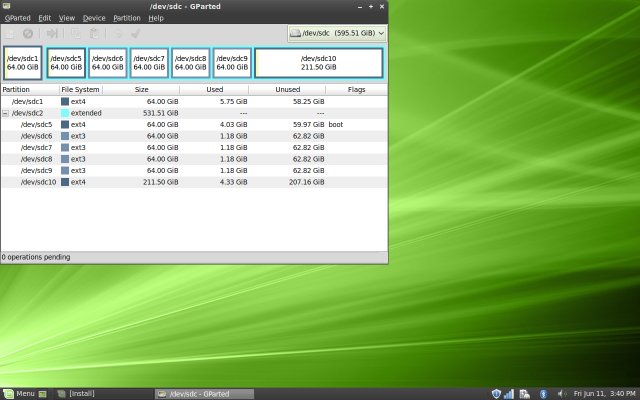Open the Mint Menu button
640x400 pixels.
(x=19, y=393)
